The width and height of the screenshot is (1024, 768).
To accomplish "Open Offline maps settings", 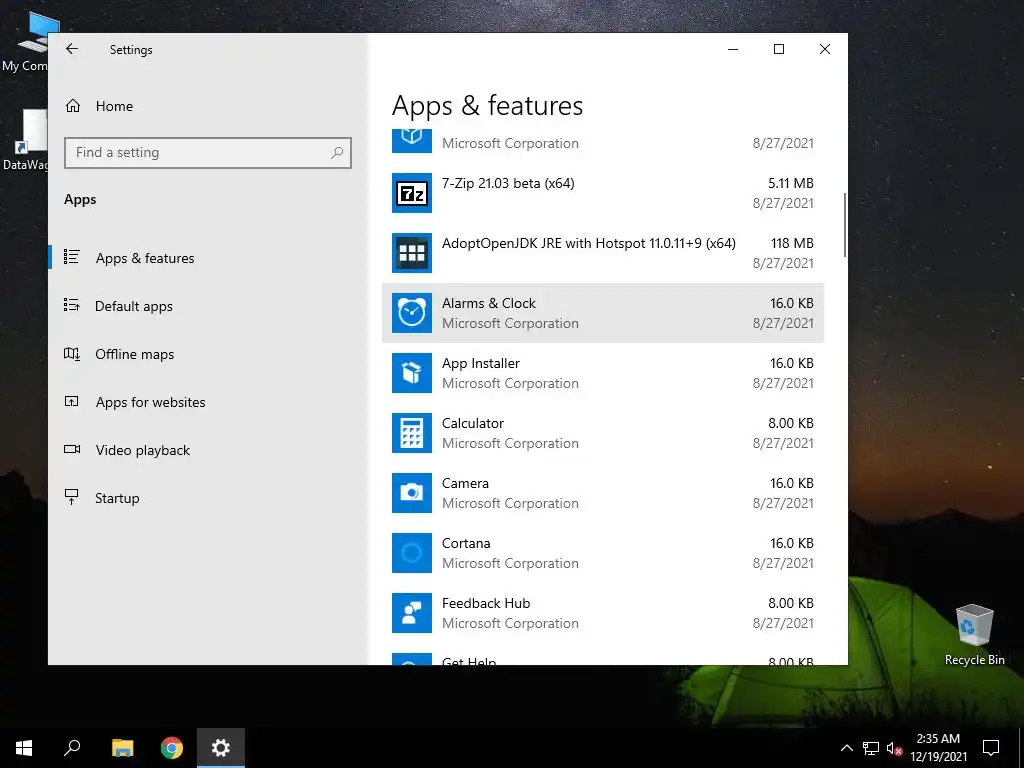I will tap(208, 354).
